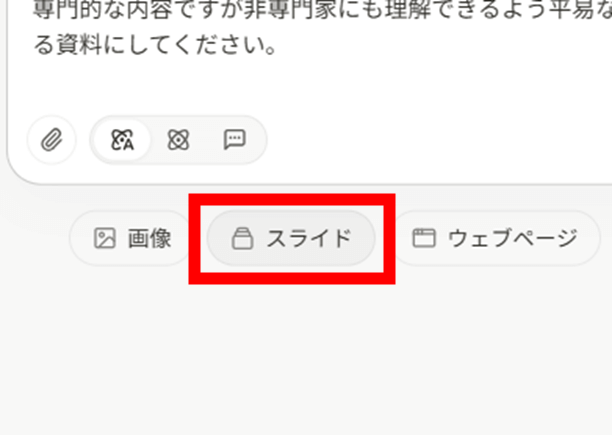Click the letter A on the auto mode icon

pos(129,145)
